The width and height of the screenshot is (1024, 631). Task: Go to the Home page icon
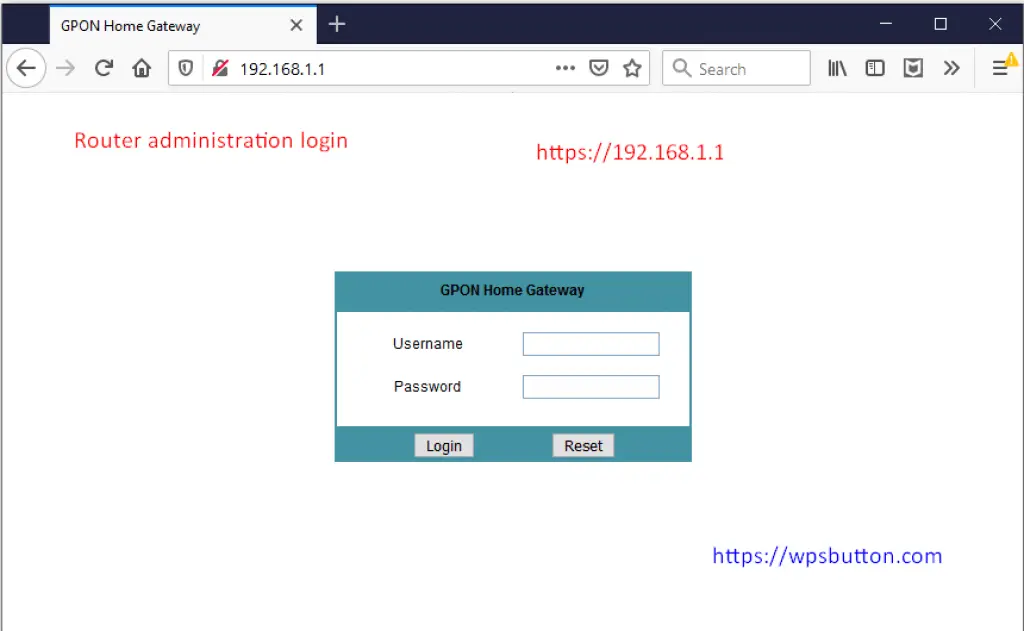point(142,69)
